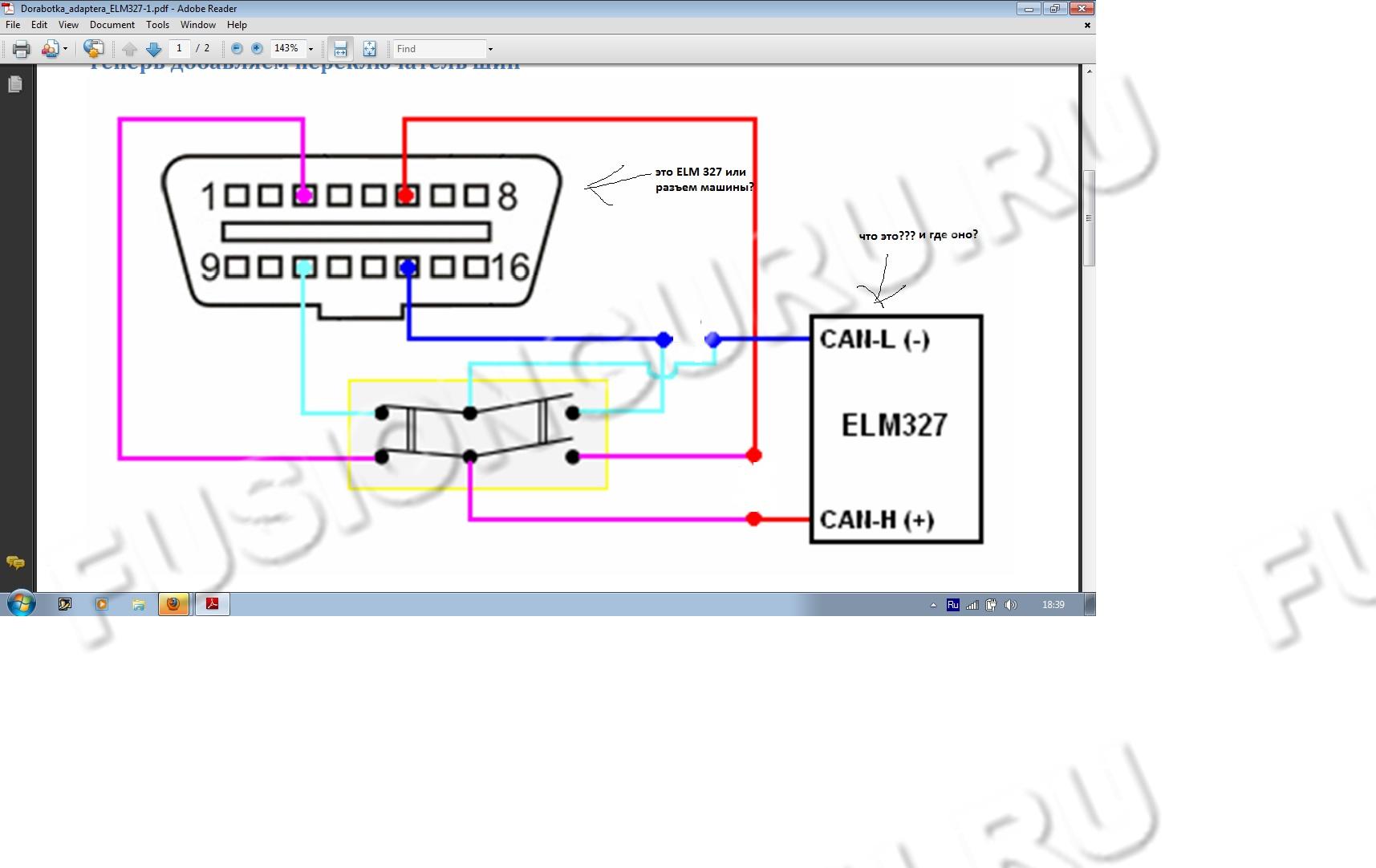
Task: Go to next page with down arrow
Action: tap(153, 49)
